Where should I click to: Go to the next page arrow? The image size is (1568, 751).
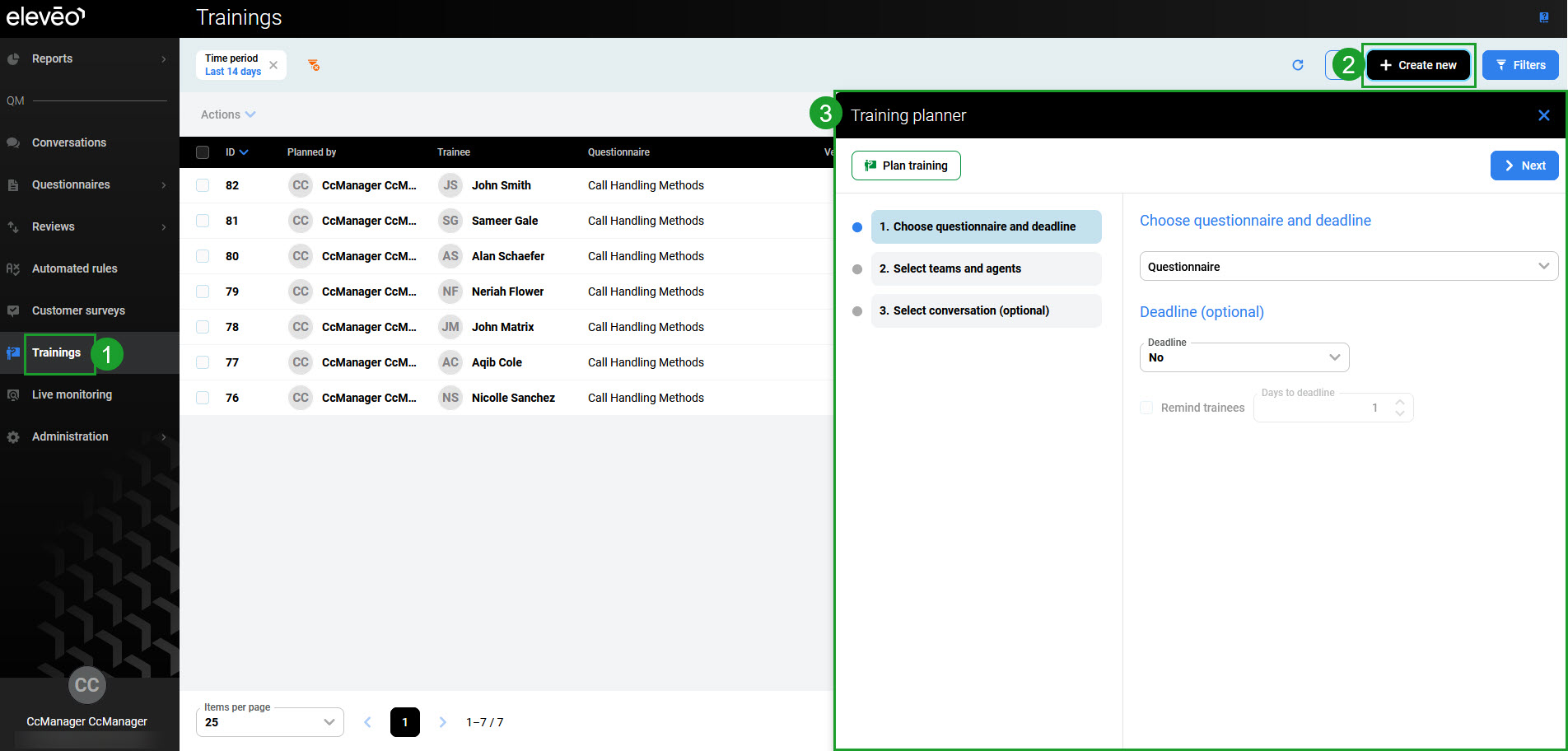(442, 722)
